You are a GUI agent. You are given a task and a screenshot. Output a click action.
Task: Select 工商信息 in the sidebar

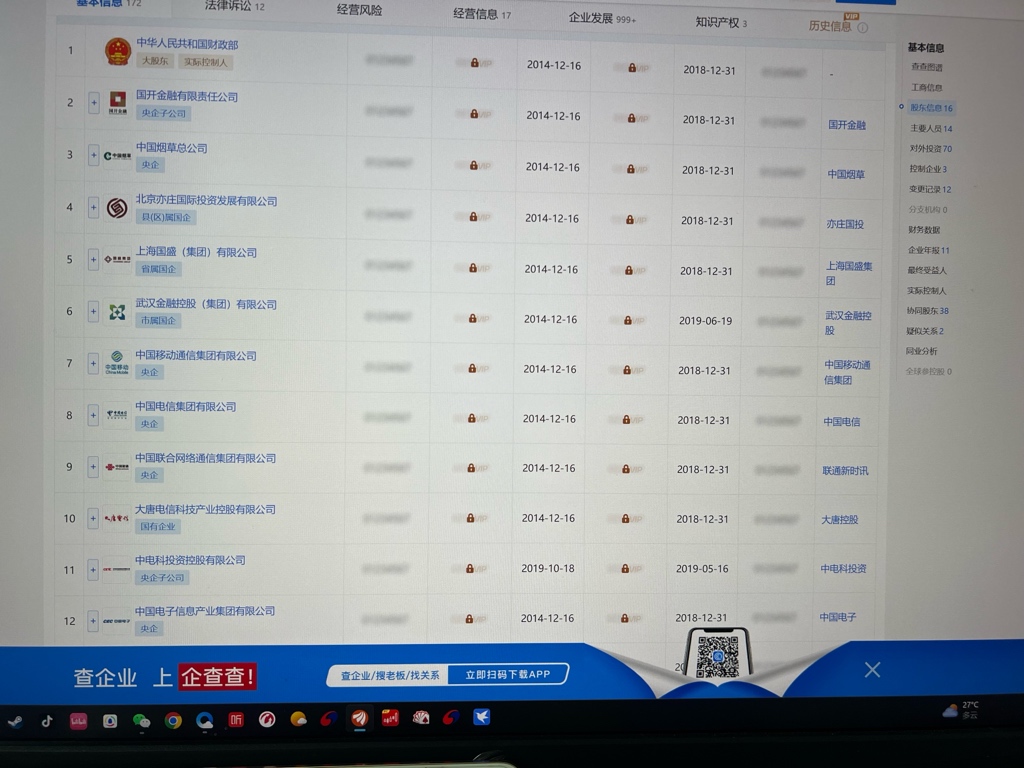click(x=927, y=87)
